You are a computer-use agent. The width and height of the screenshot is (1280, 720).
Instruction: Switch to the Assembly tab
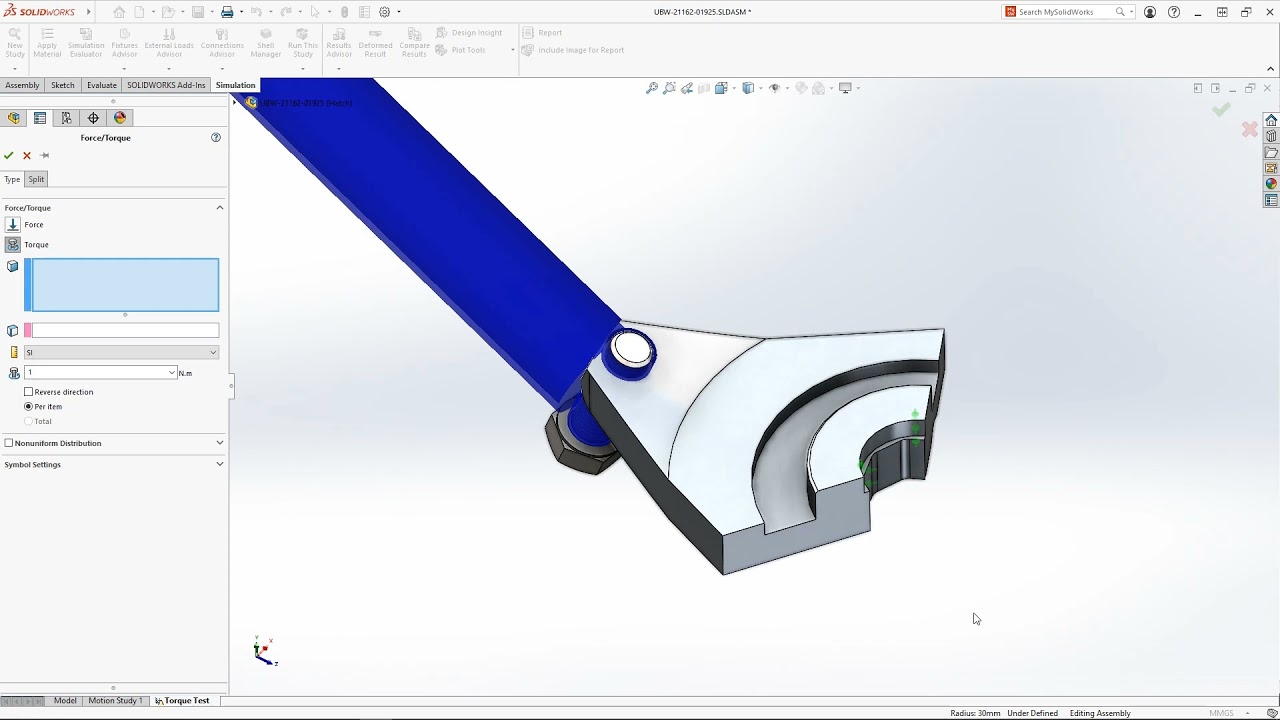pos(22,85)
